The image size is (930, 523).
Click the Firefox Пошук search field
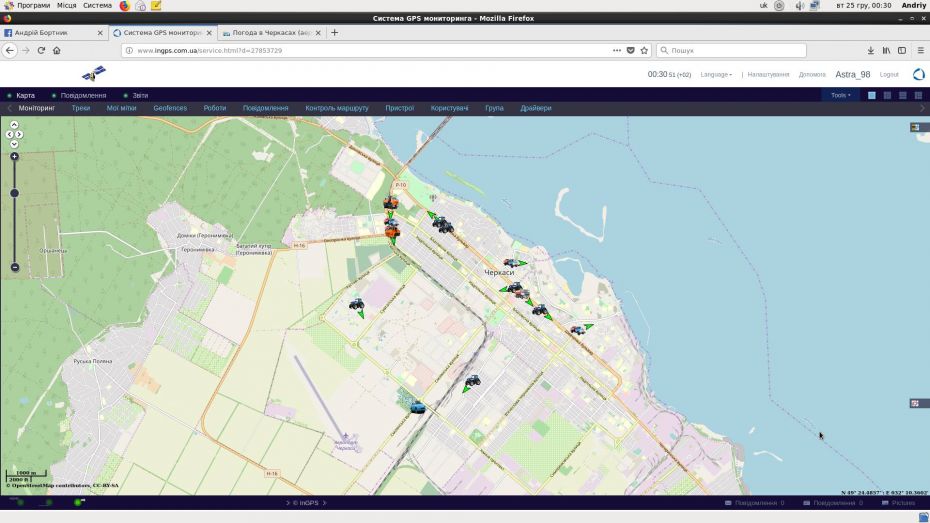pos(731,50)
